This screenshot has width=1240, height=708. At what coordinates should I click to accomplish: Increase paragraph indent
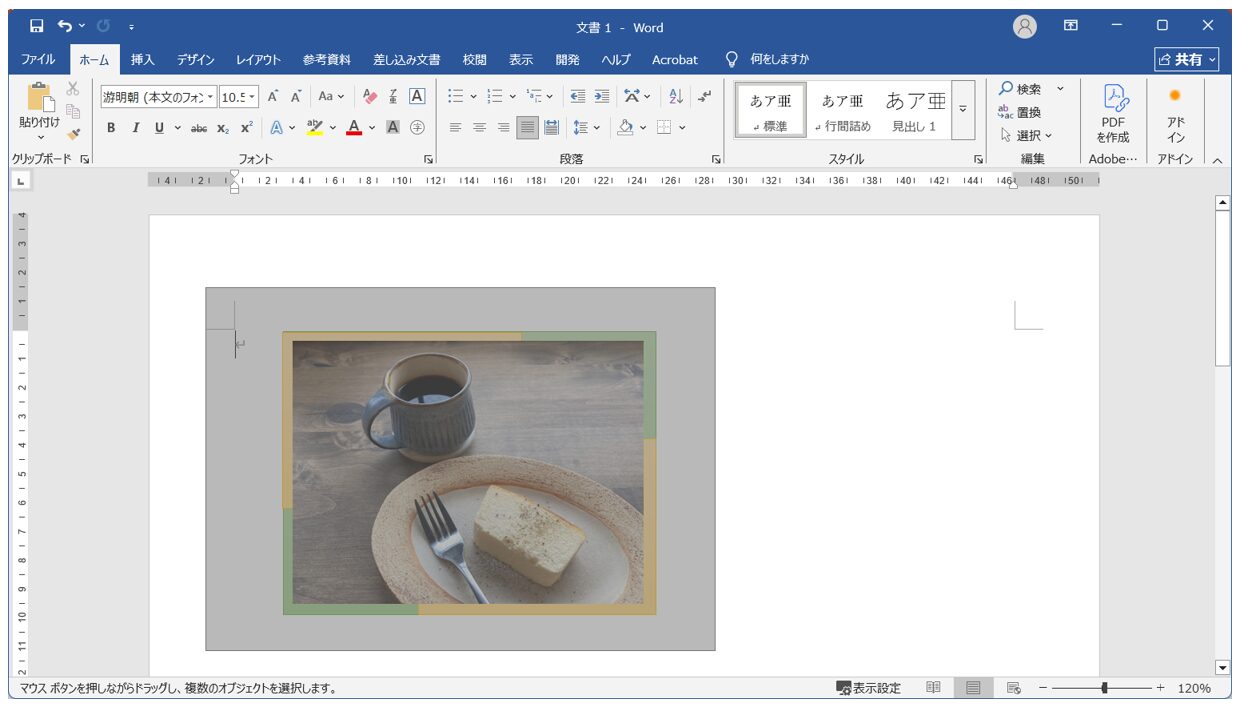[x=601, y=97]
